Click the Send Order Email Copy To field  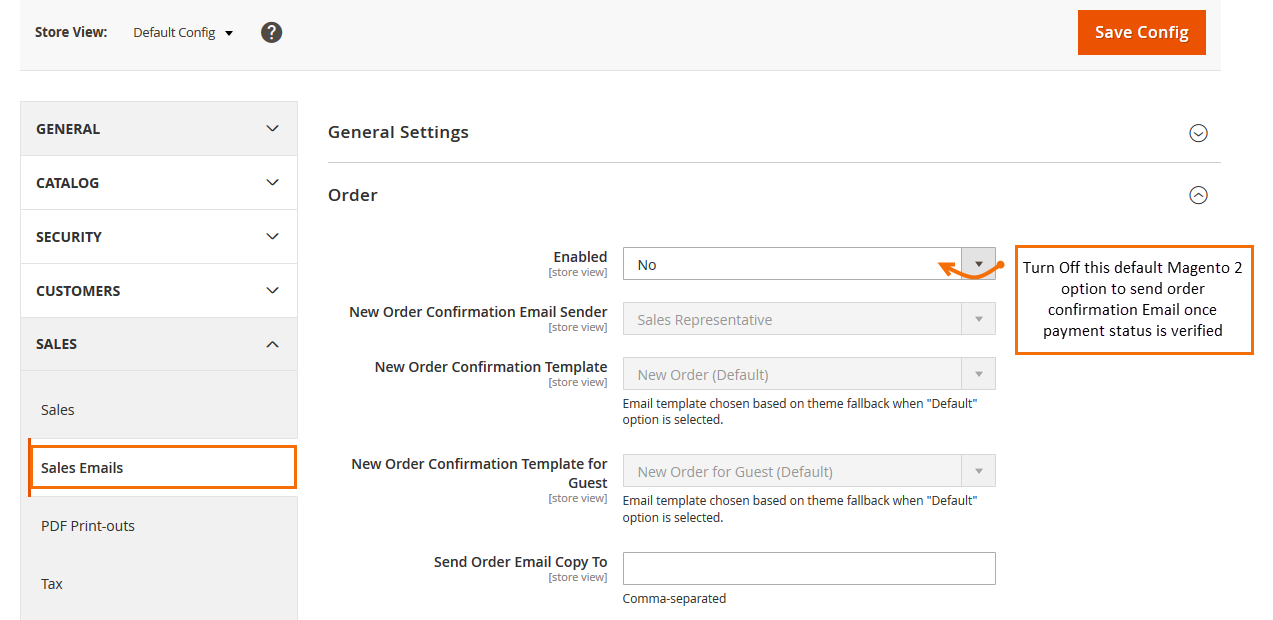click(808, 568)
